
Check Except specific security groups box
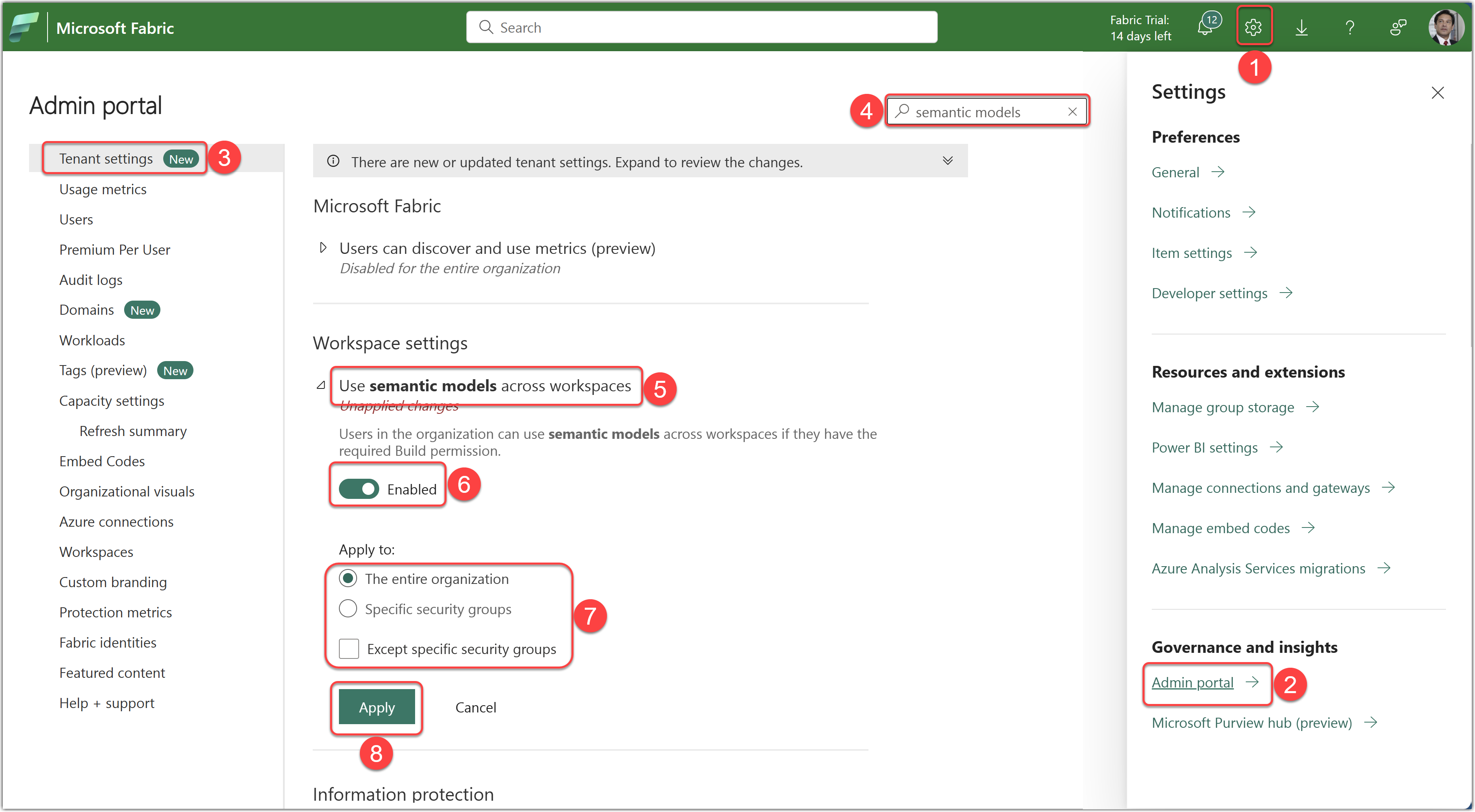tap(349, 649)
